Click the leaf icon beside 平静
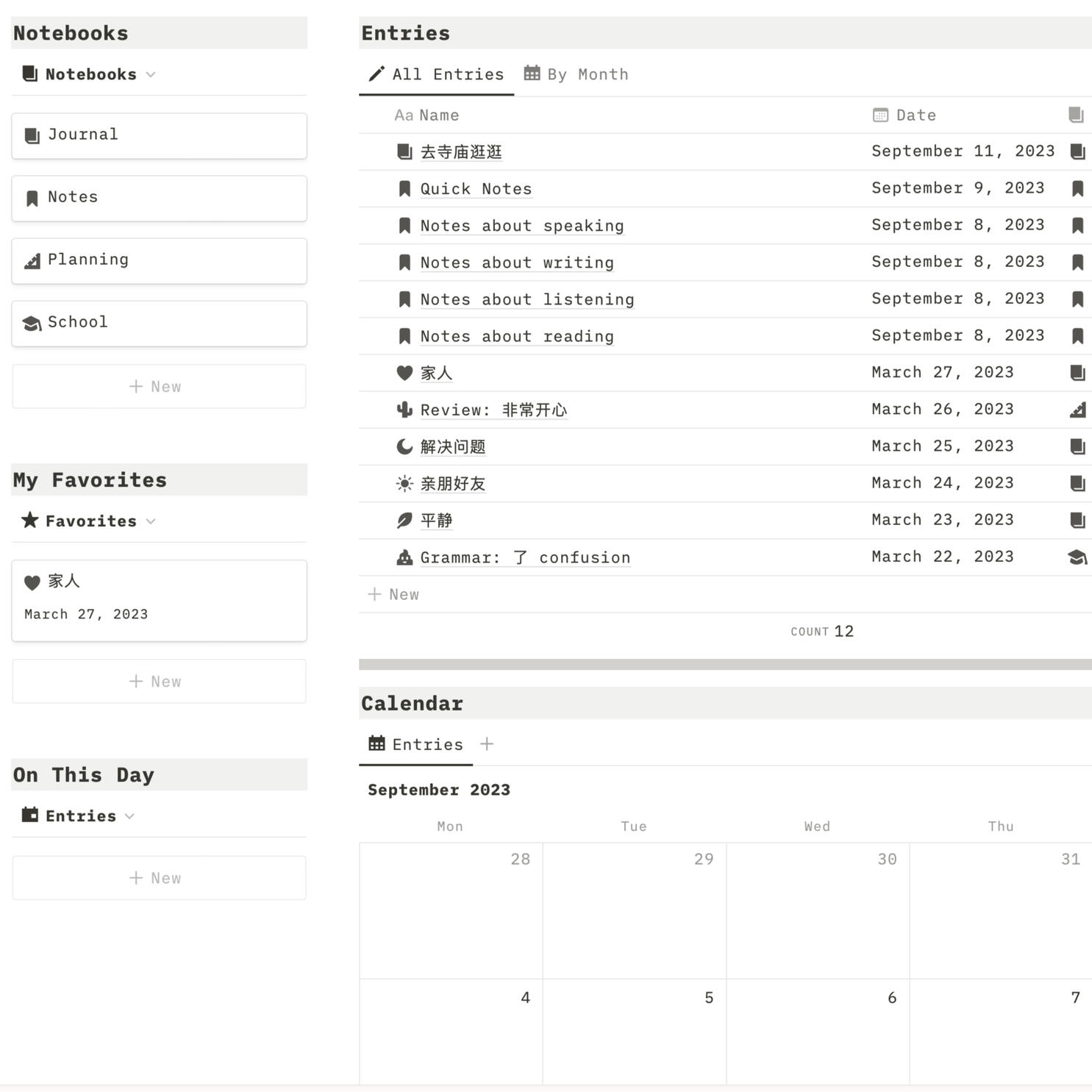The width and height of the screenshot is (1092, 1092). 404,521
